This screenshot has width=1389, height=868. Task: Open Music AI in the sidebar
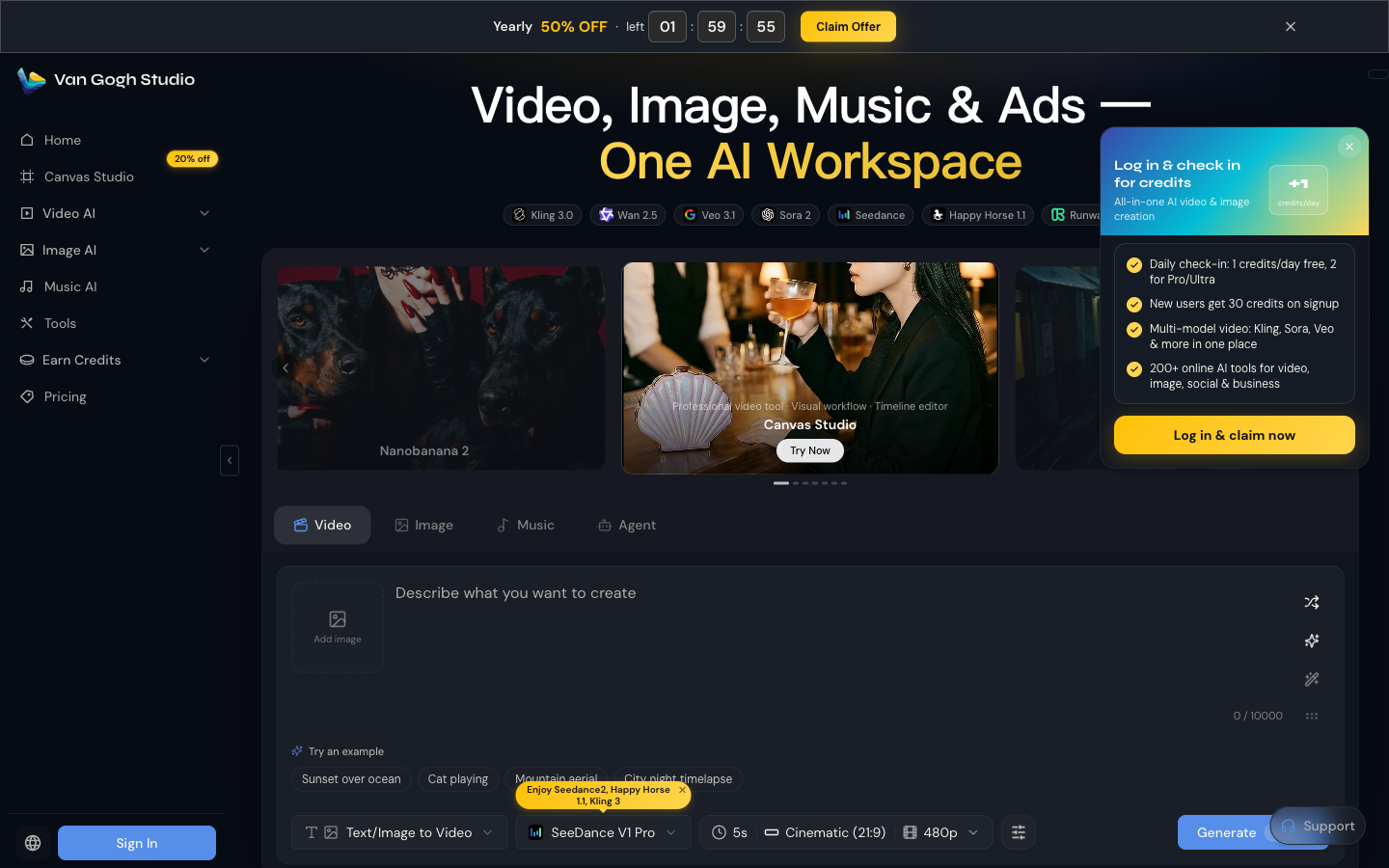click(x=116, y=286)
